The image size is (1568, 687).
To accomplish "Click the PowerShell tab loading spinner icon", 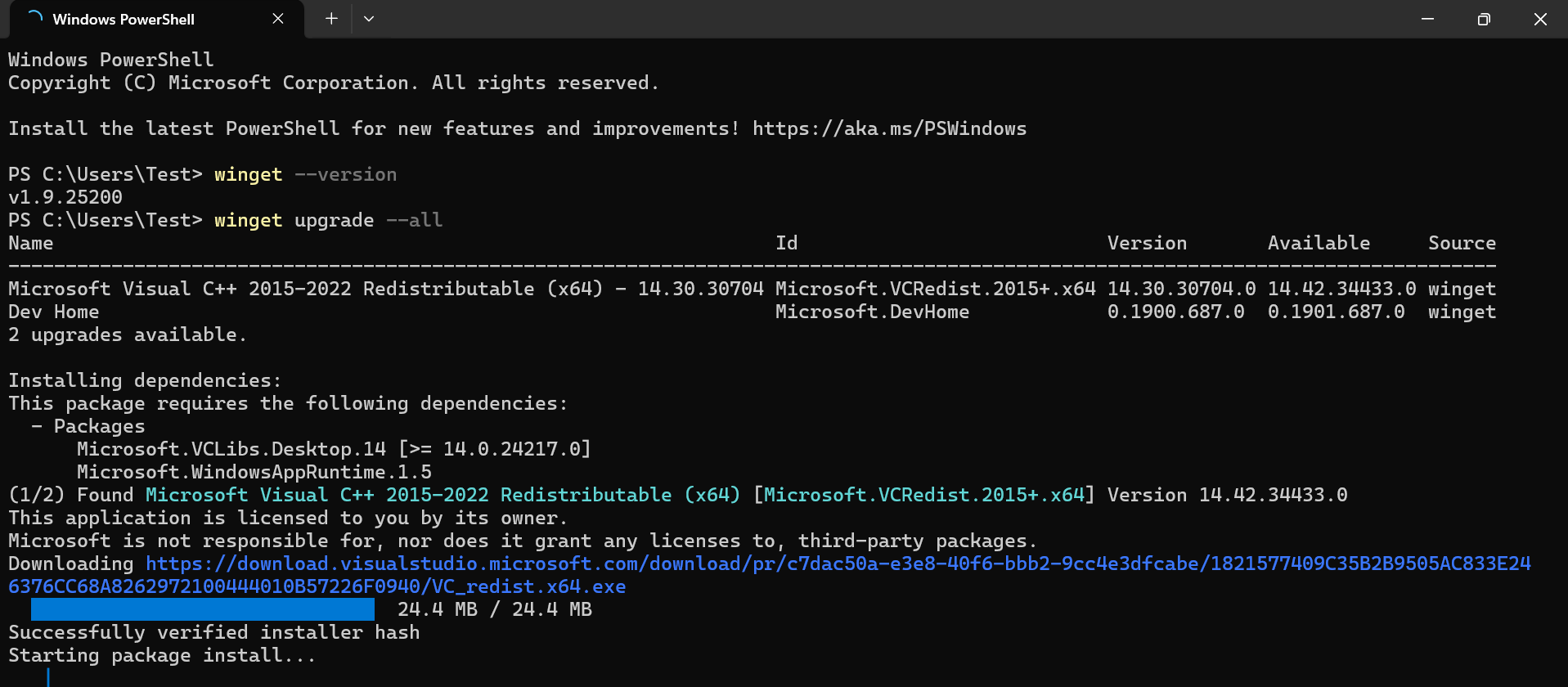I will 34,18.
